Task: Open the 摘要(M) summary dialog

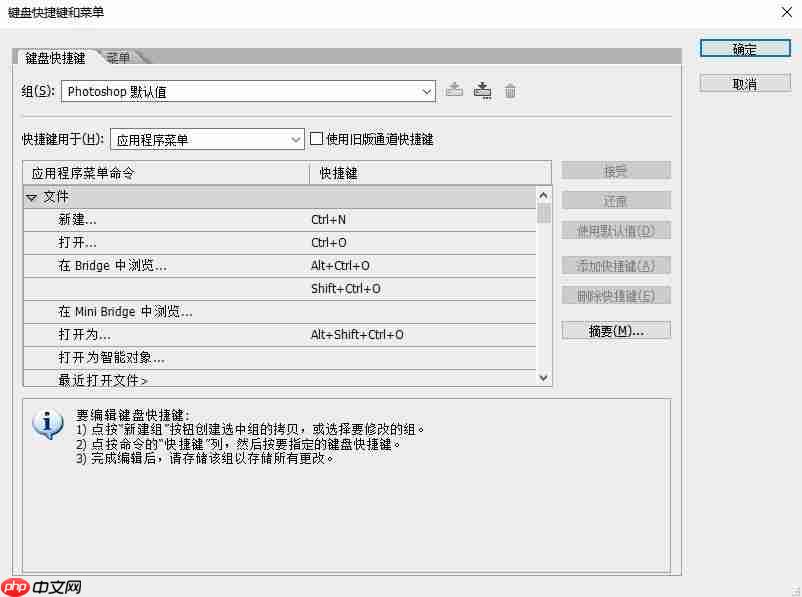Action: click(616, 329)
